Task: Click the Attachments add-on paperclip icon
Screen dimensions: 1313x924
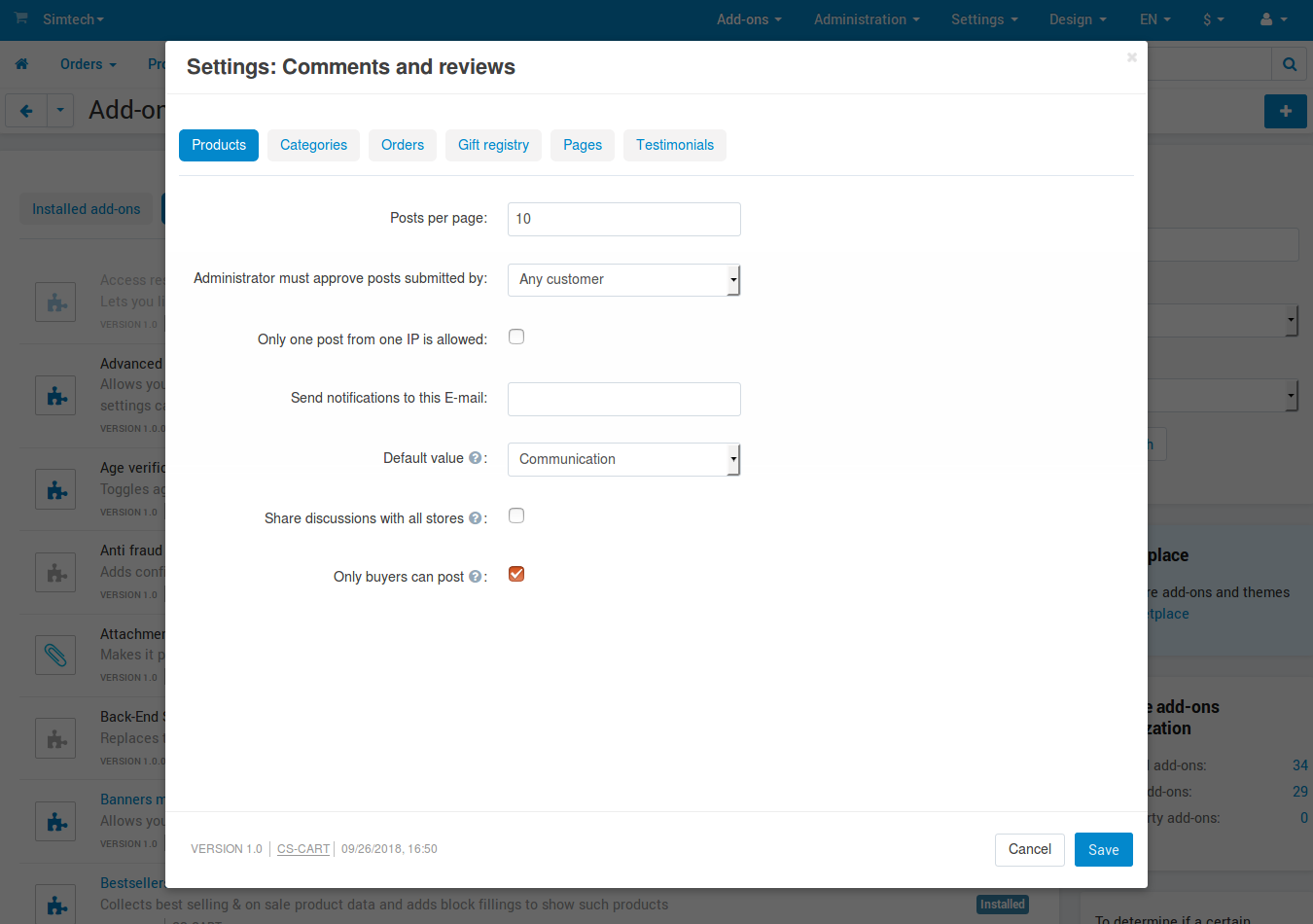Action: 55,656
